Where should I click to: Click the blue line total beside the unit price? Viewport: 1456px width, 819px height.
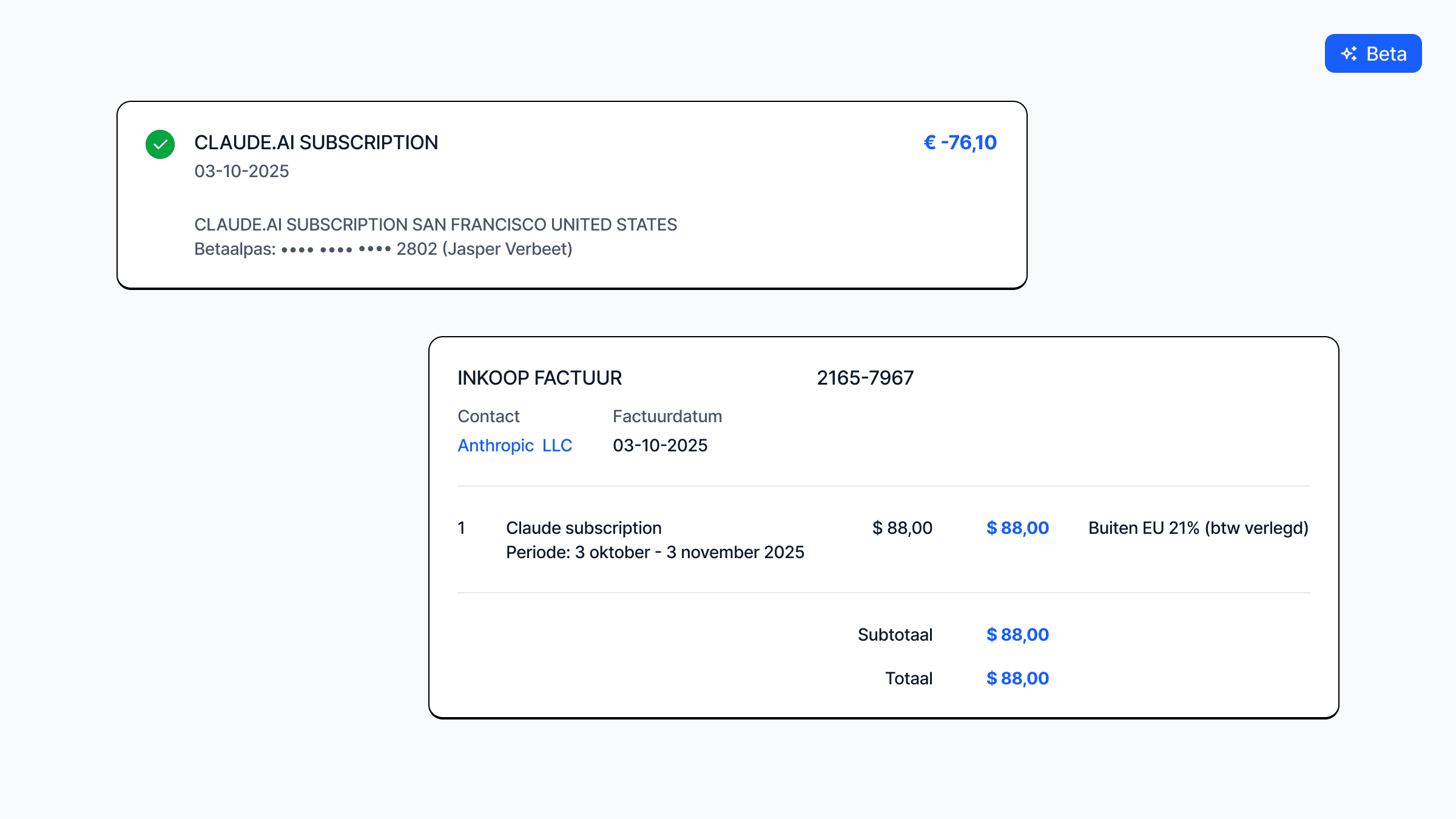1017,528
